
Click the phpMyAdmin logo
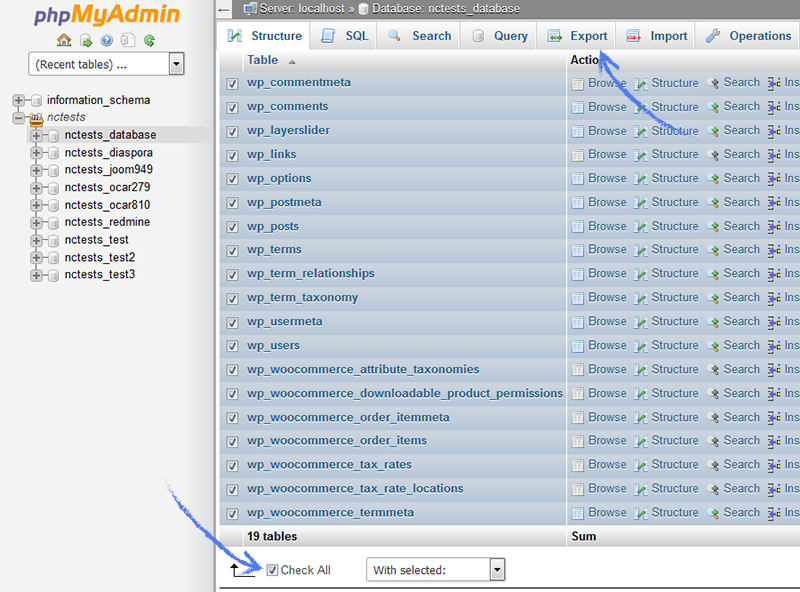(x=107, y=15)
